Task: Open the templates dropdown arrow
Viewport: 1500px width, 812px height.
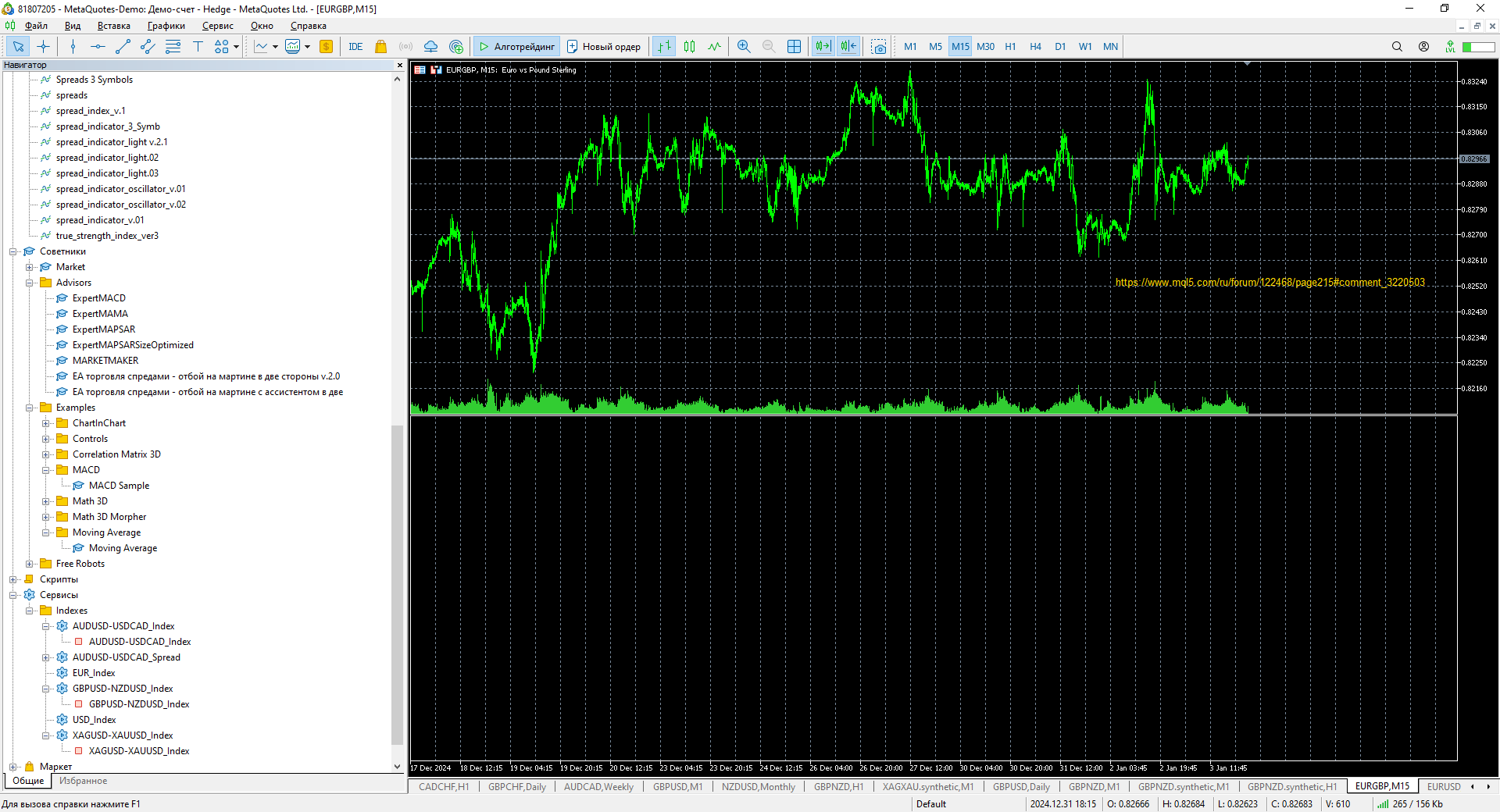Action: [307, 47]
